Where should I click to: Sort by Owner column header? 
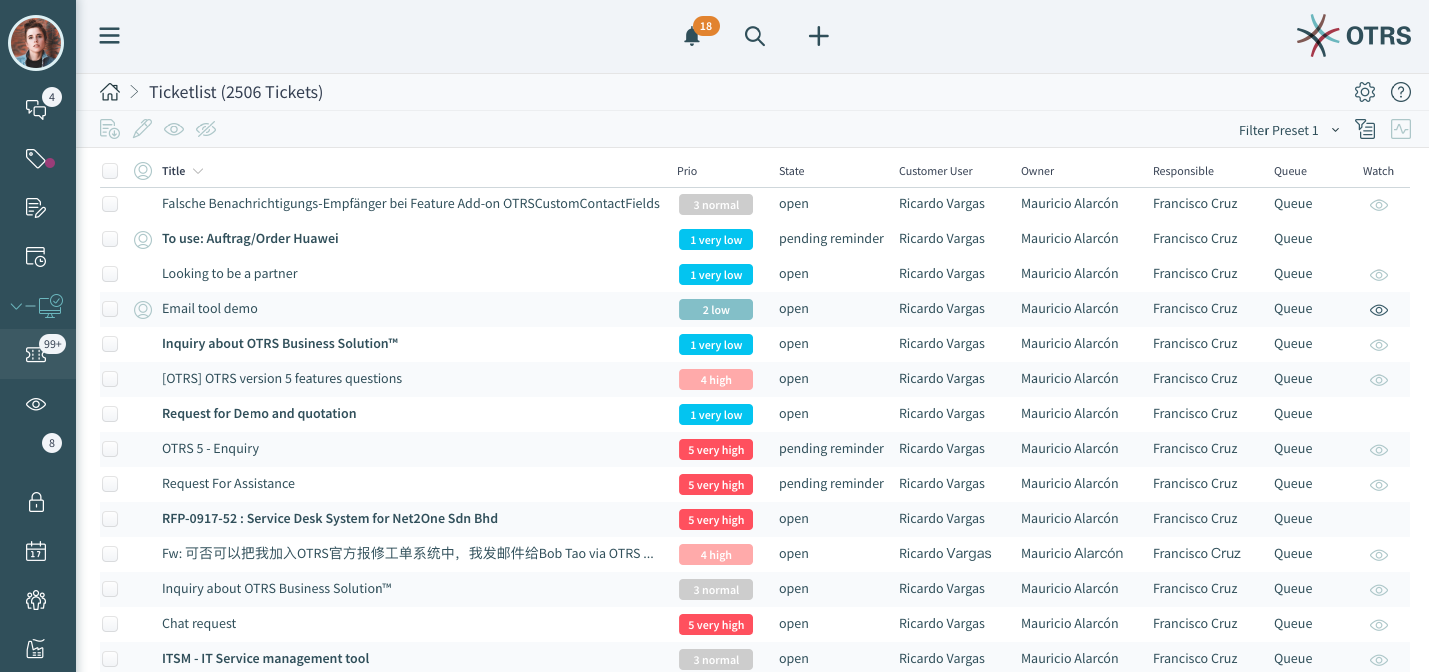click(1038, 171)
